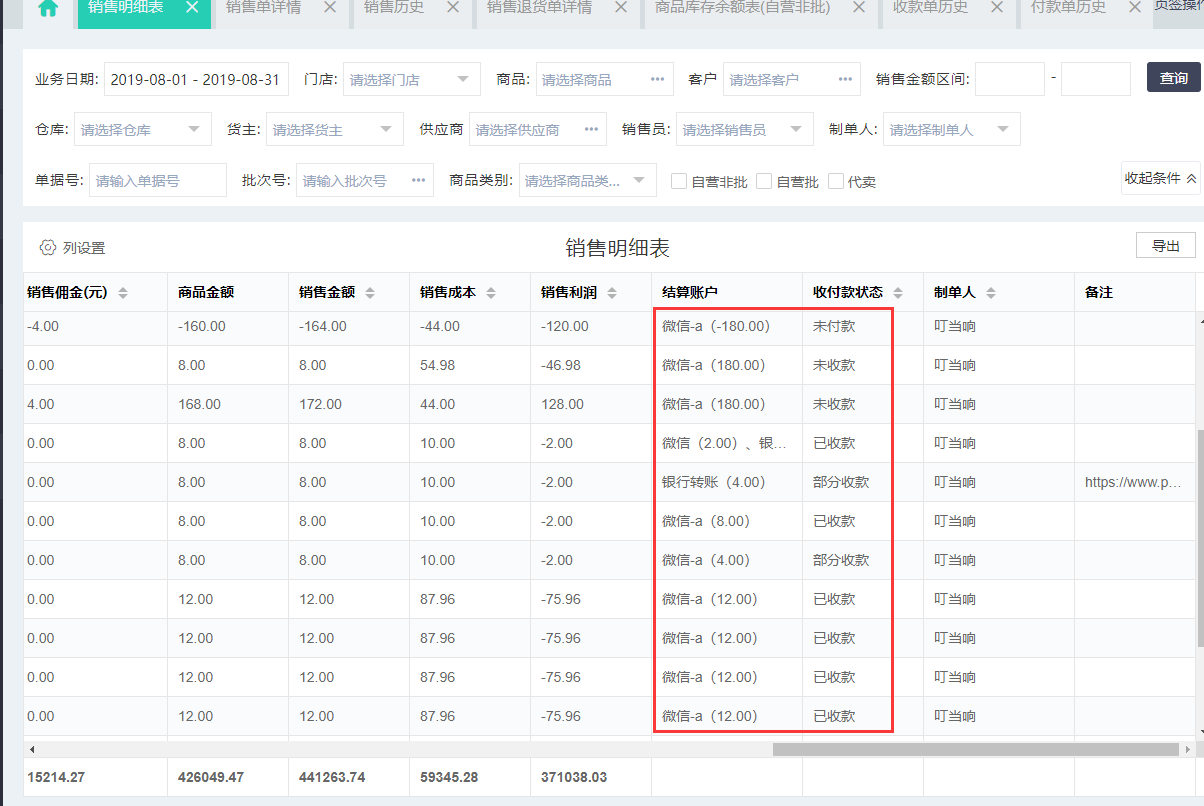The height and width of the screenshot is (806, 1204).
Task: Close the 付款单历史 tab
Action: 1135,7
